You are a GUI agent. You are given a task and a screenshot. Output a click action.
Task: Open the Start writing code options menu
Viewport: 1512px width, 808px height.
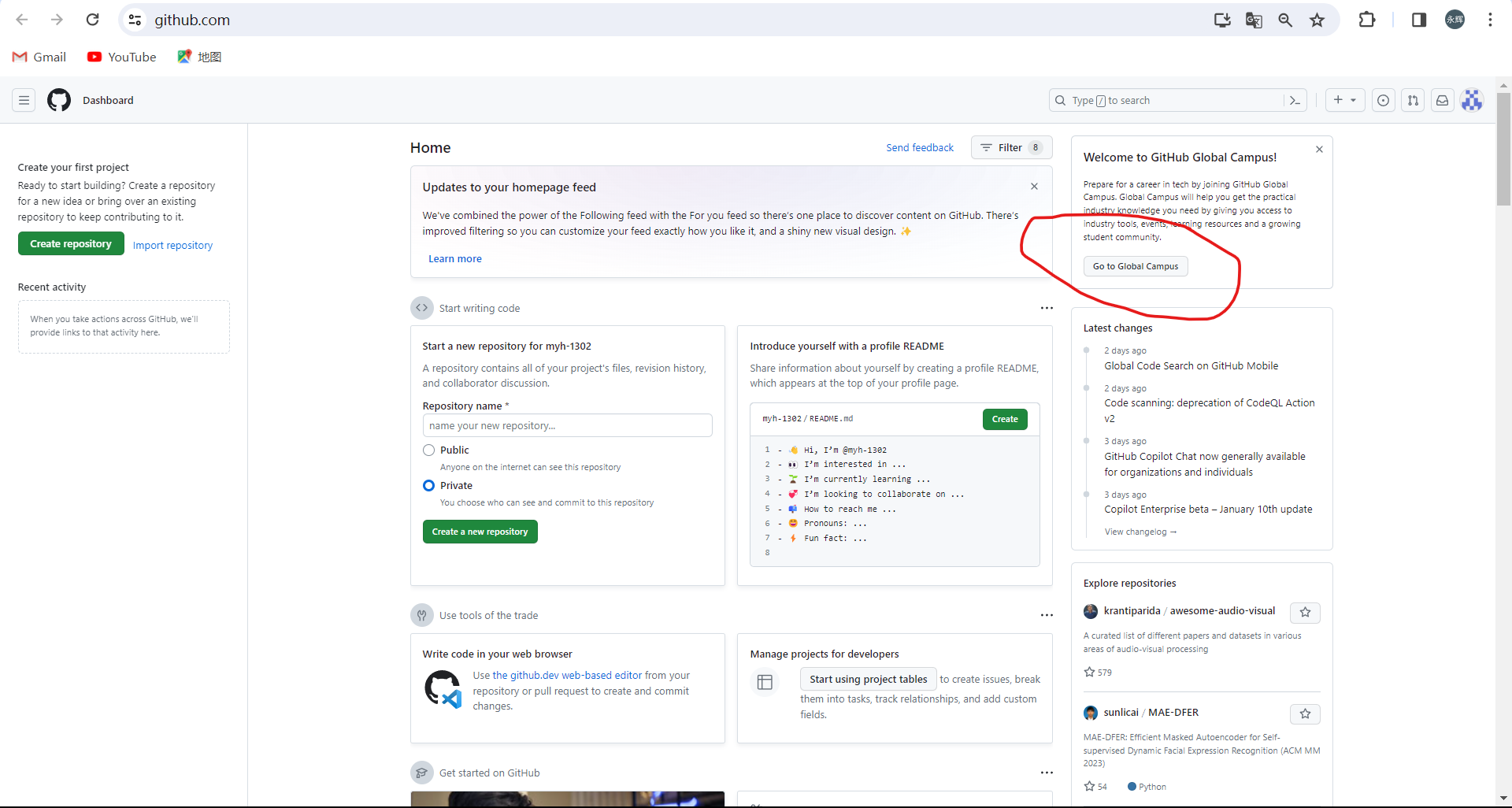[1047, 308]
